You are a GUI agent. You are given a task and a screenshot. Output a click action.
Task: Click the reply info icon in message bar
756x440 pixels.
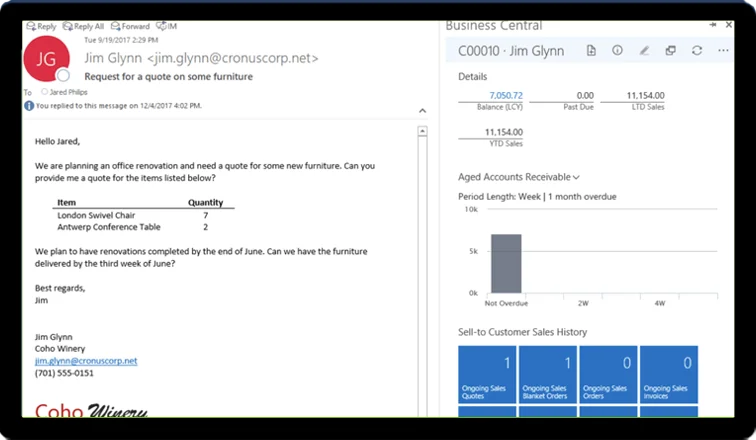pos(29,104)
